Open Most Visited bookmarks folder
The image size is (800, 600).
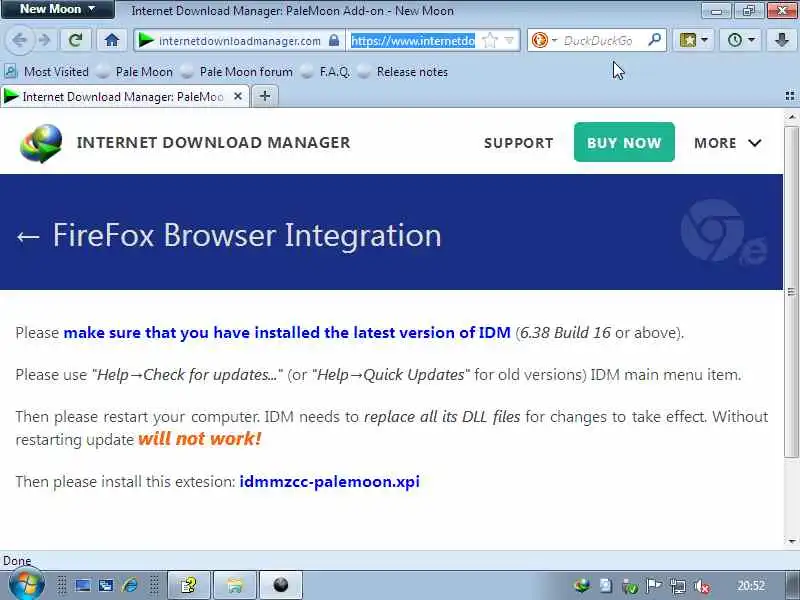pyautogui.click(x=47, y=72)
